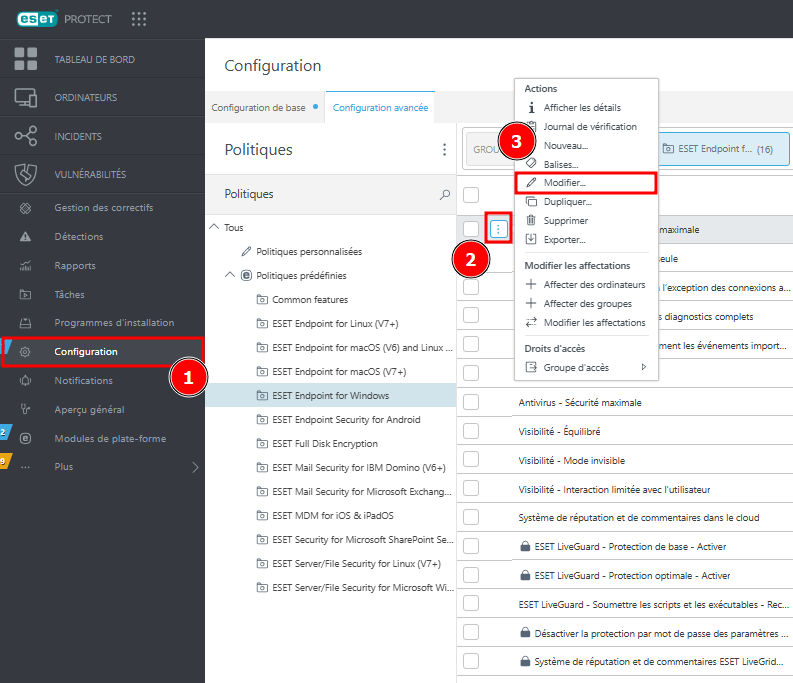Tick ESET LiveGuard Protection optimale checkbox
The width and height of the screenshot is (793, 683).
471,575
